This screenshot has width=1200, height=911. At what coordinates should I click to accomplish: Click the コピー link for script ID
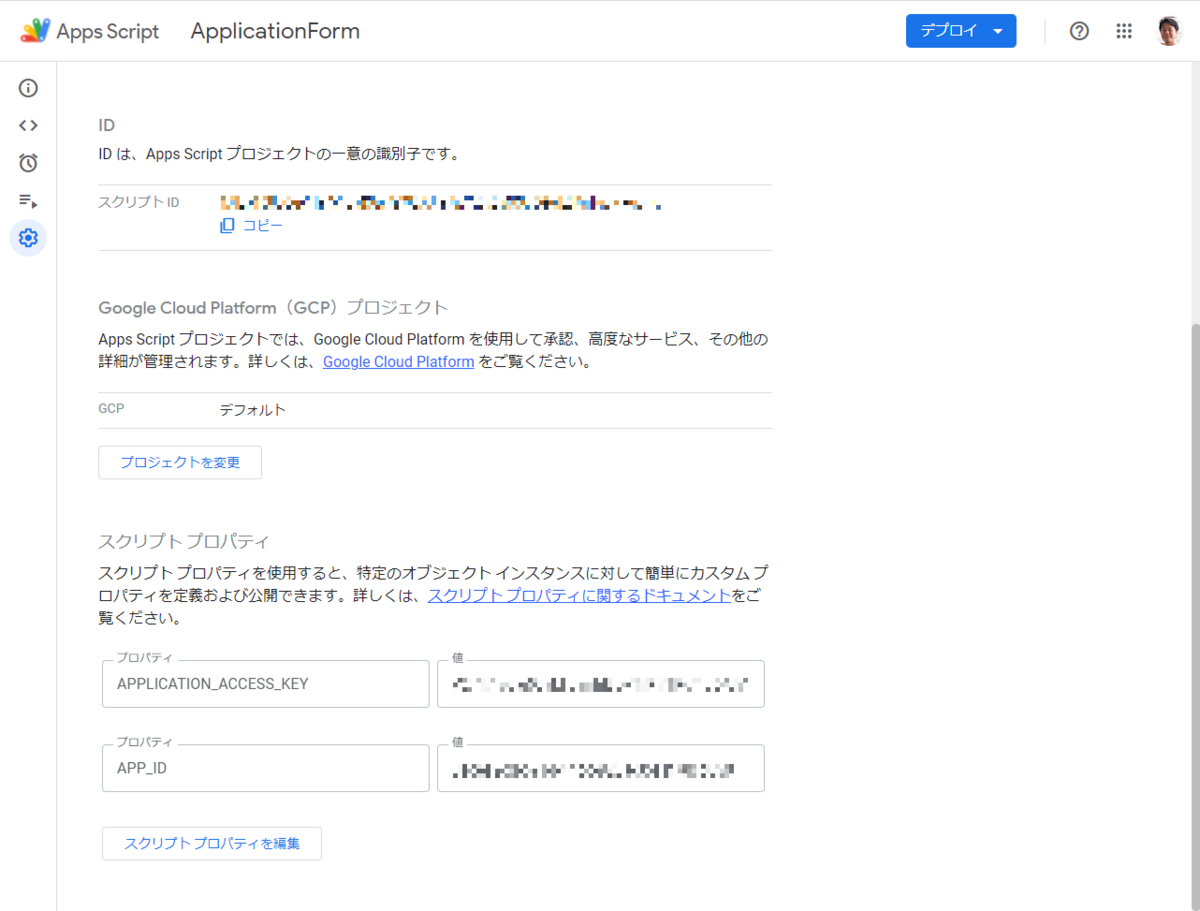click(x=263, y=226)
